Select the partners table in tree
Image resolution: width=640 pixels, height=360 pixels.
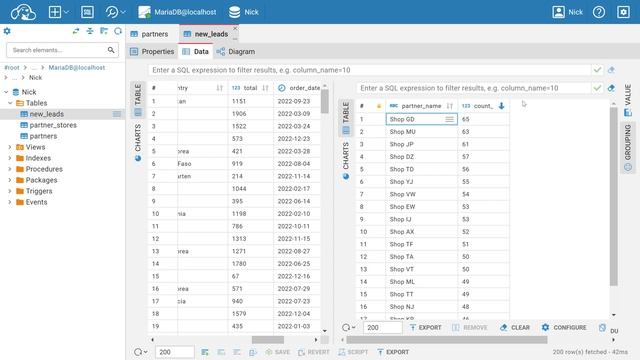(43, 136)
